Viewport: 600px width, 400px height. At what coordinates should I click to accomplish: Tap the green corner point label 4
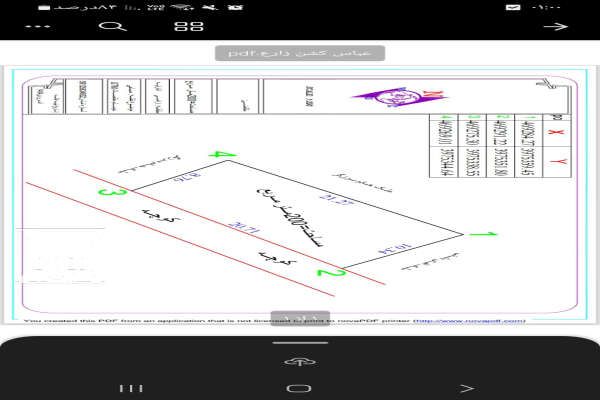[223, 155]
